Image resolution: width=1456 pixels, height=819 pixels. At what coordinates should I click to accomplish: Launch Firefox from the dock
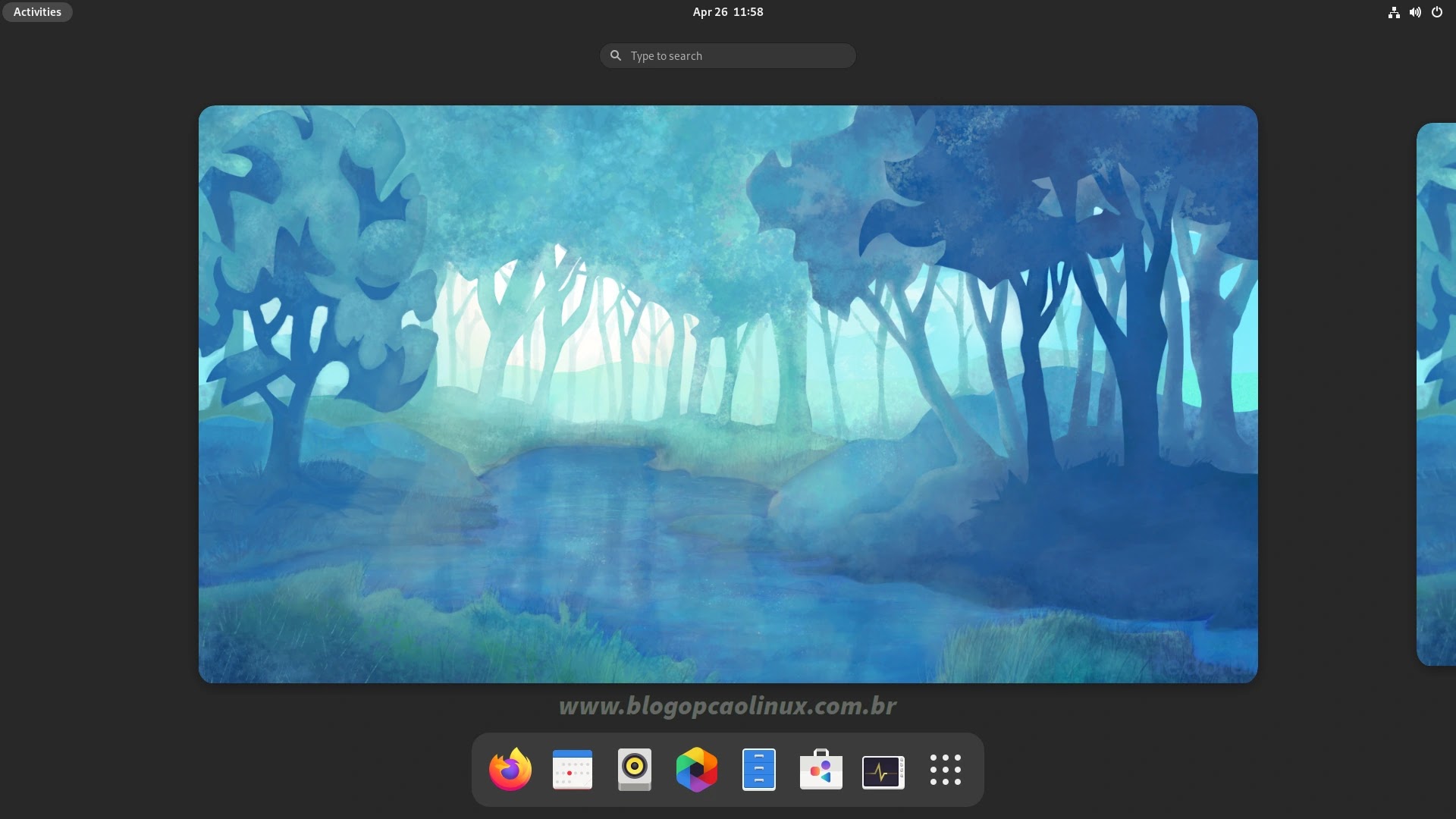coord(510,770)
